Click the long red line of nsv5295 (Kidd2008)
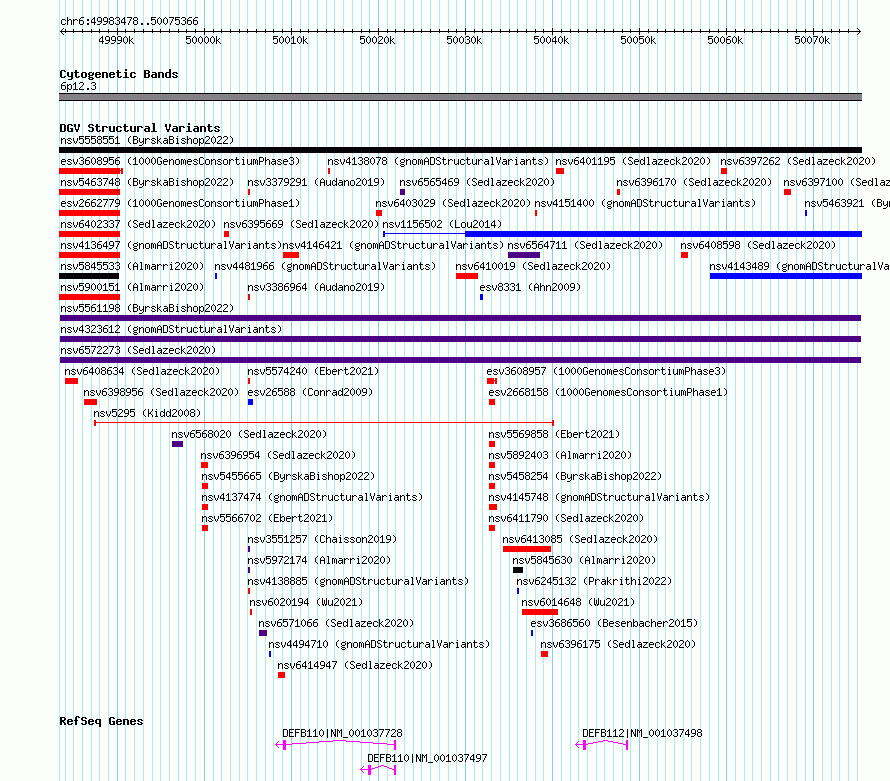Screen dimensions: 890x781 coord(324,423)
